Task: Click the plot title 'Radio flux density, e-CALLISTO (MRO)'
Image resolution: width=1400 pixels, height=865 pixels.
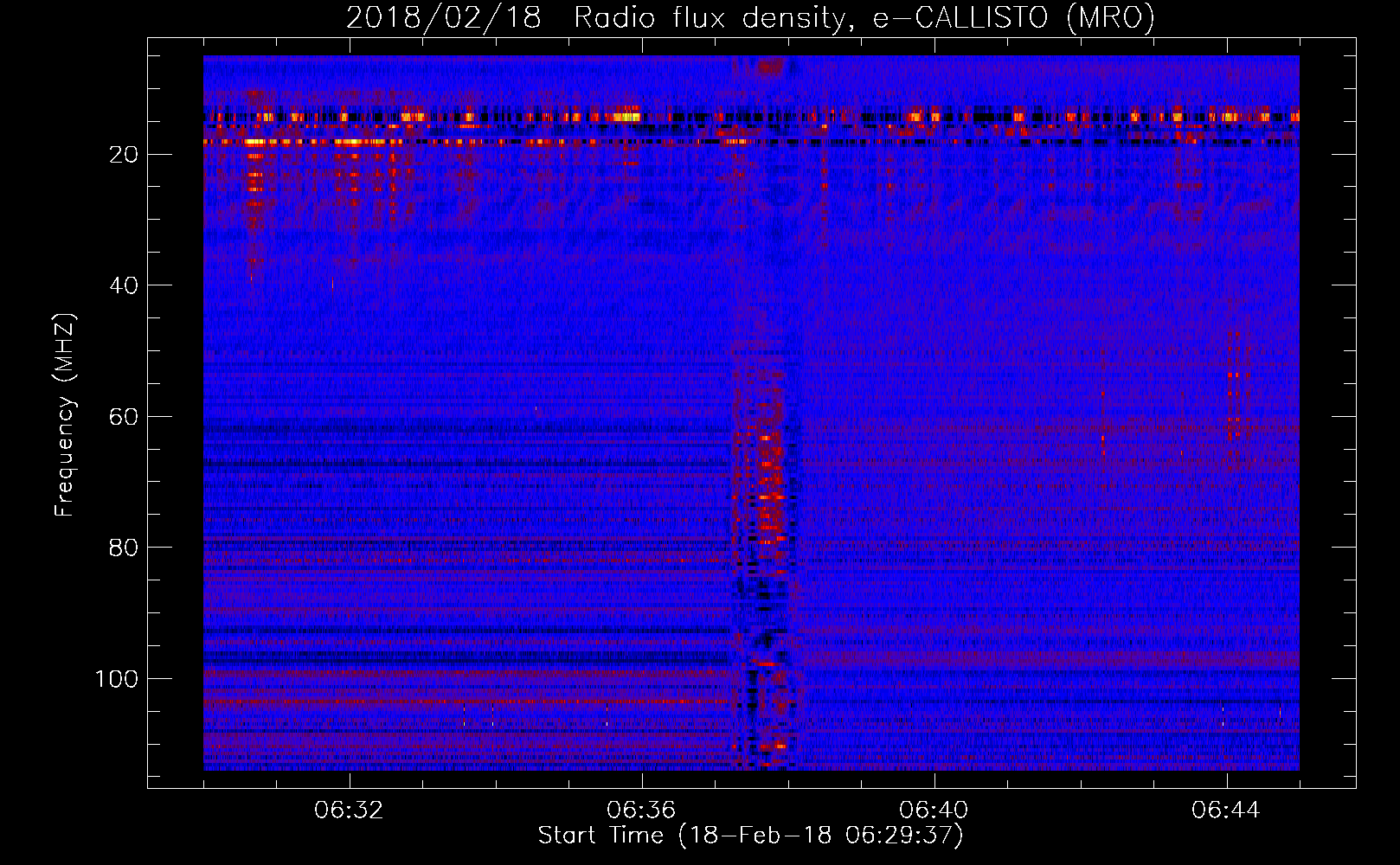Action: [864, 17]
